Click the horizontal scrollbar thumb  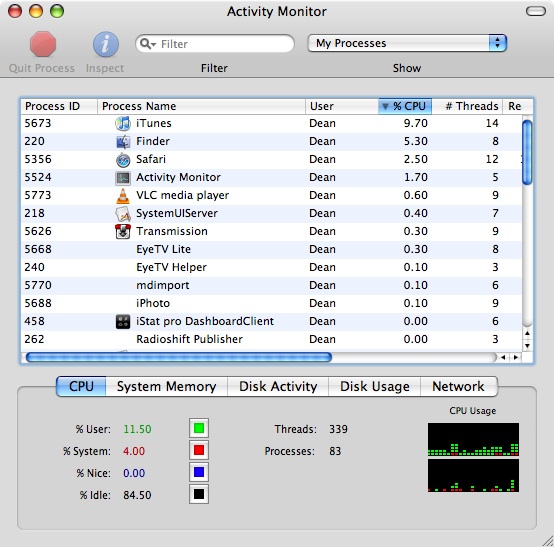179,357
